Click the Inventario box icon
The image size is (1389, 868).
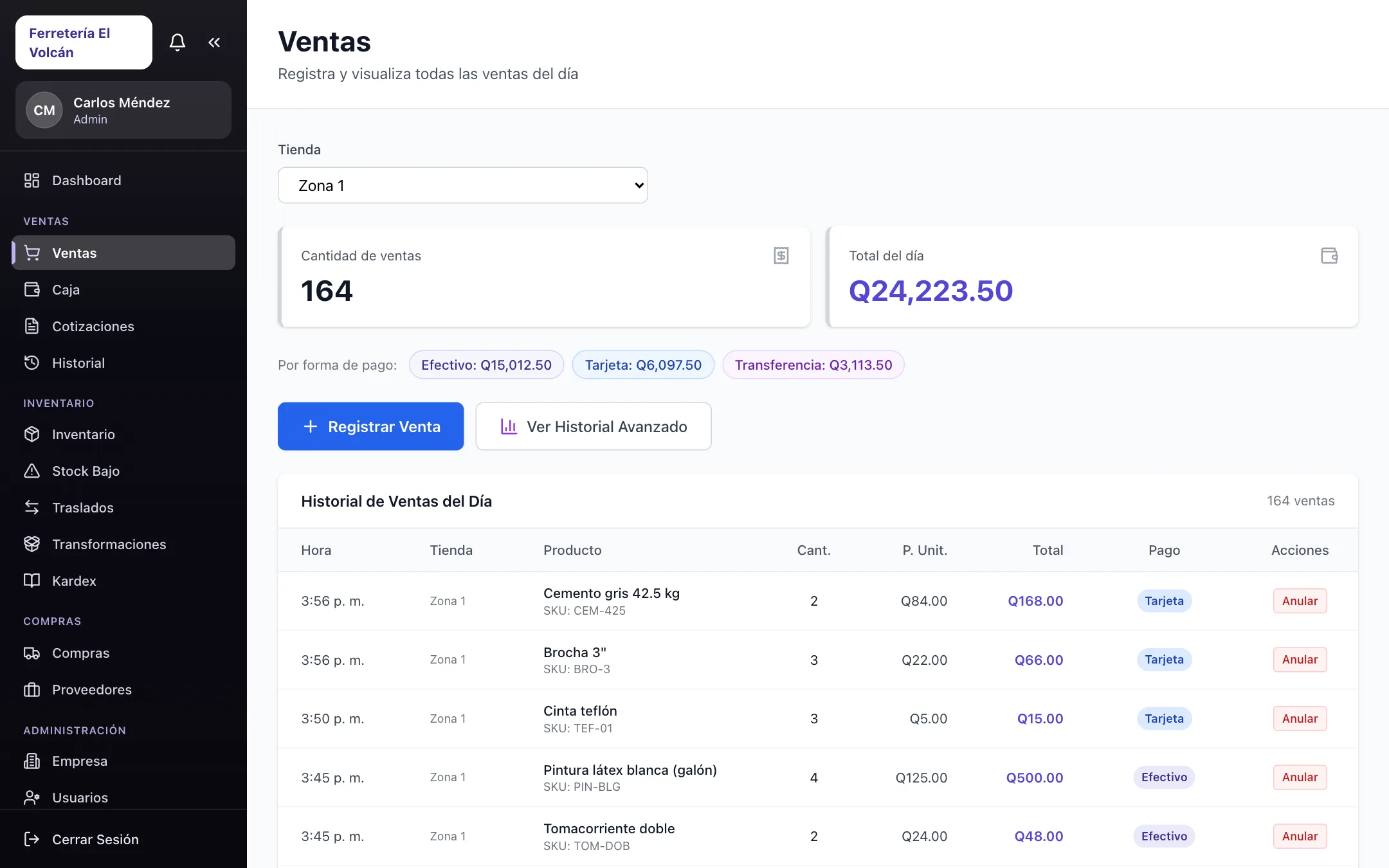(32, 435)
